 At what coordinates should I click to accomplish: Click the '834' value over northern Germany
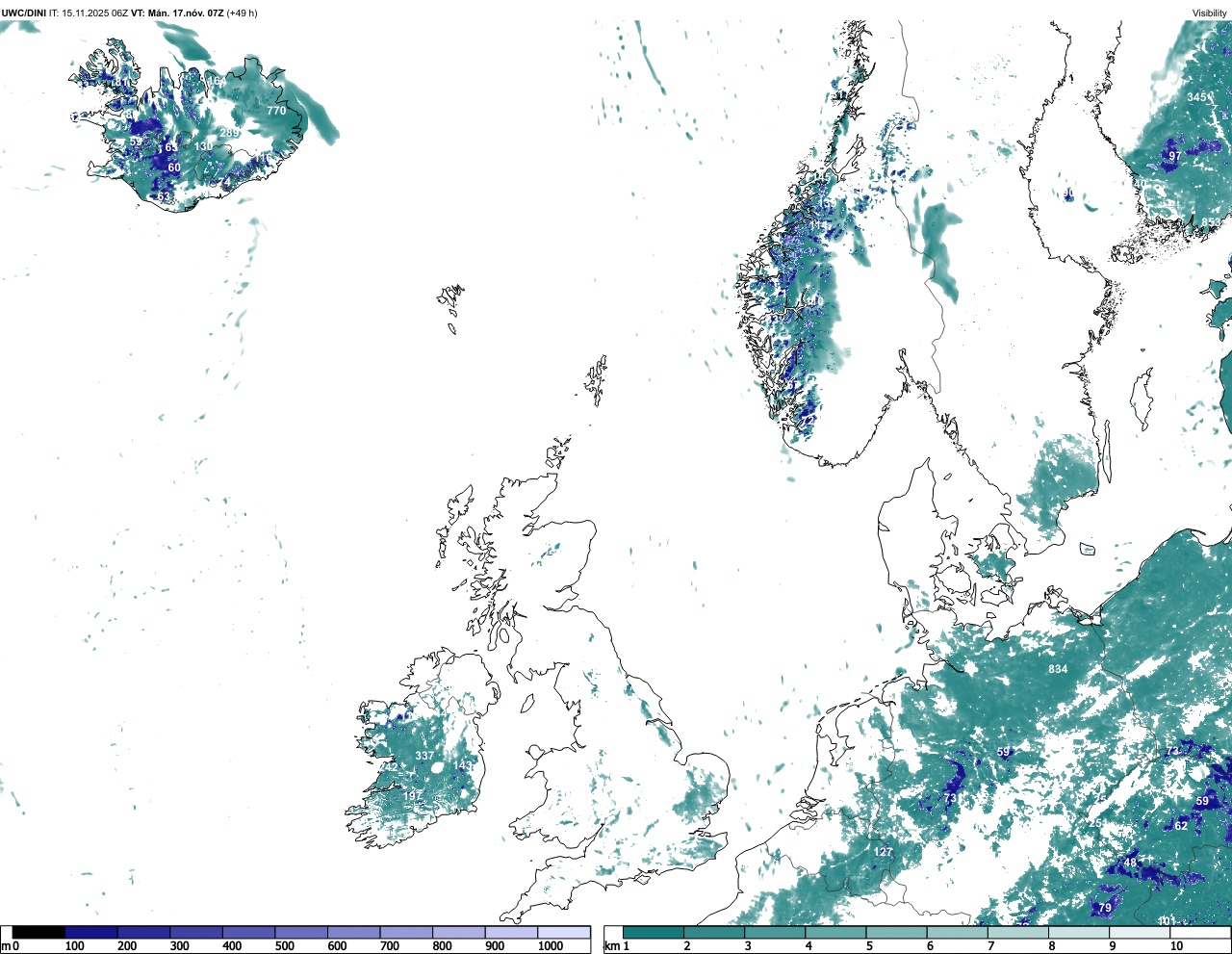(1058, 669)
